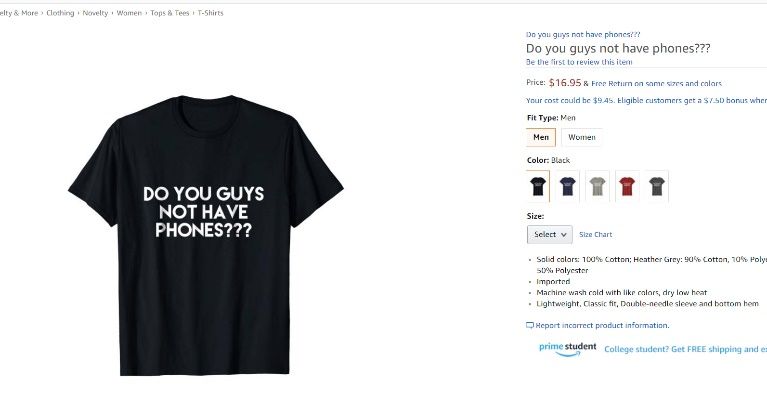Image resolution: width=767 pixels, height=394 pixels.
Task: Go to T-Shirts breadcrumb link
Action: click(210, 13)
